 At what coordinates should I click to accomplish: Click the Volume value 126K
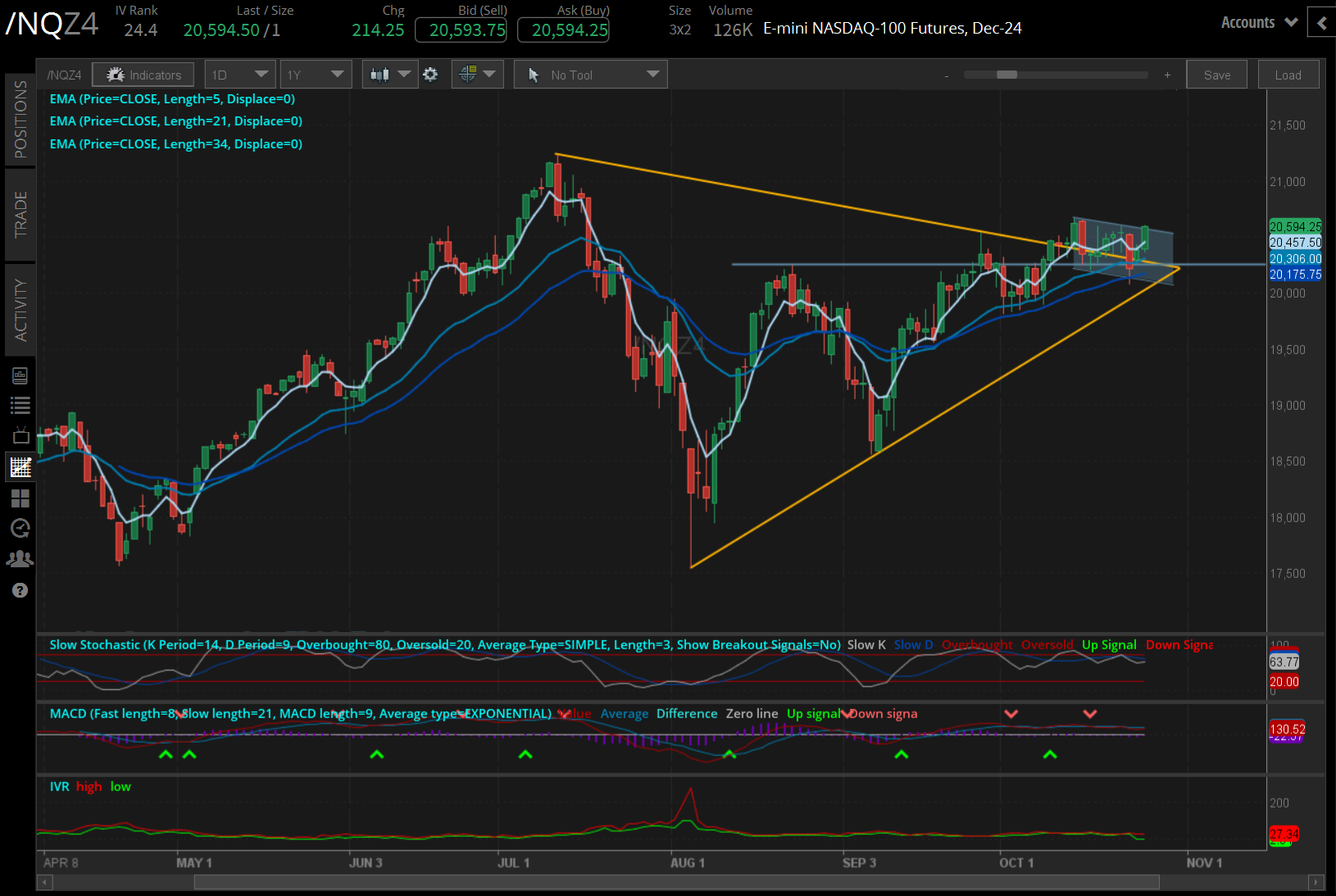(x=733, y=30)
